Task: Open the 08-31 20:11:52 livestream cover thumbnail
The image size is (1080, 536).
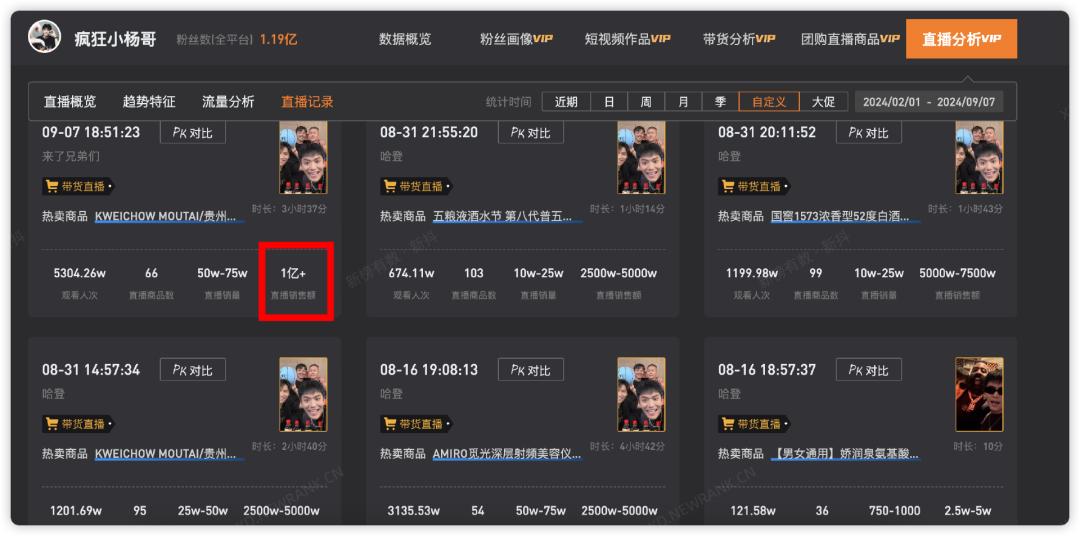Action: coord(979,158)
